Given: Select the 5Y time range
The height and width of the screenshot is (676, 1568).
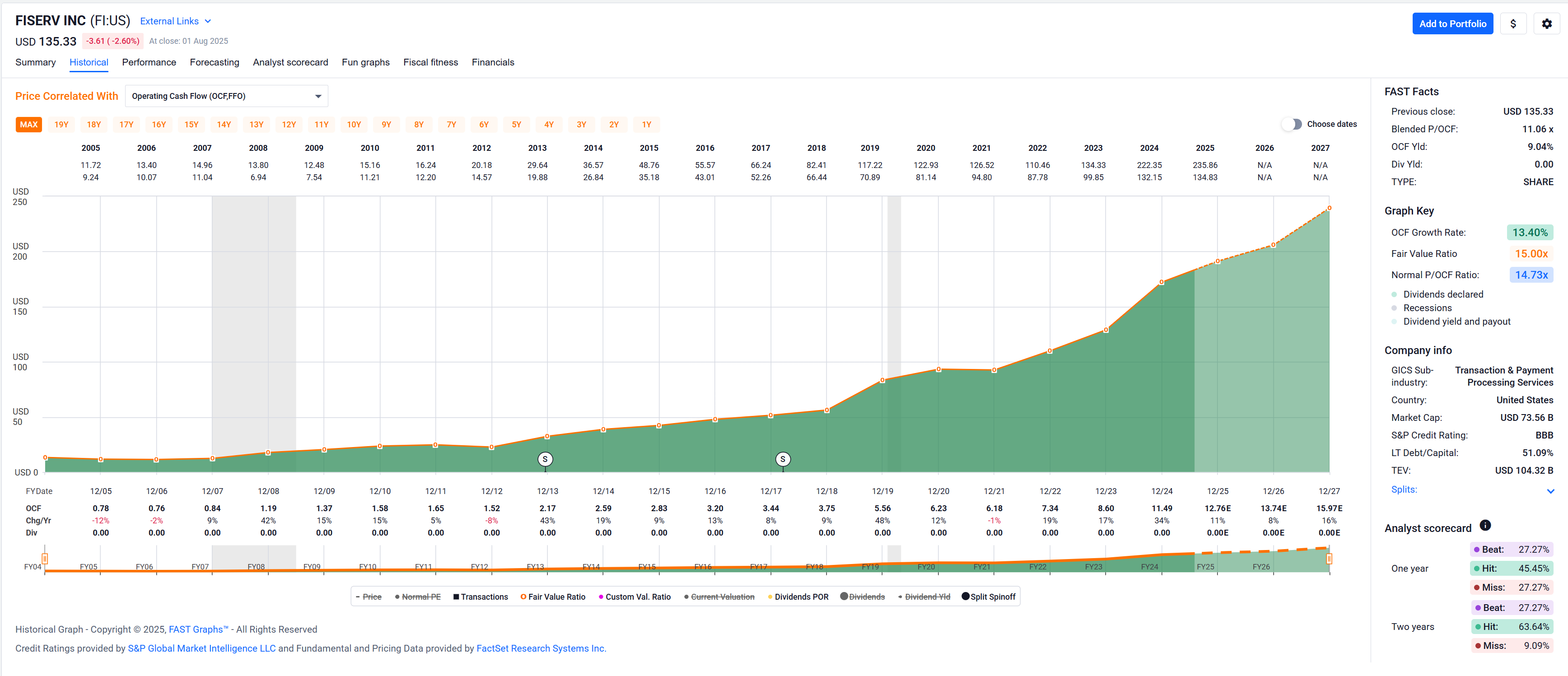Looking at the screenshot, I should (517, 125).
